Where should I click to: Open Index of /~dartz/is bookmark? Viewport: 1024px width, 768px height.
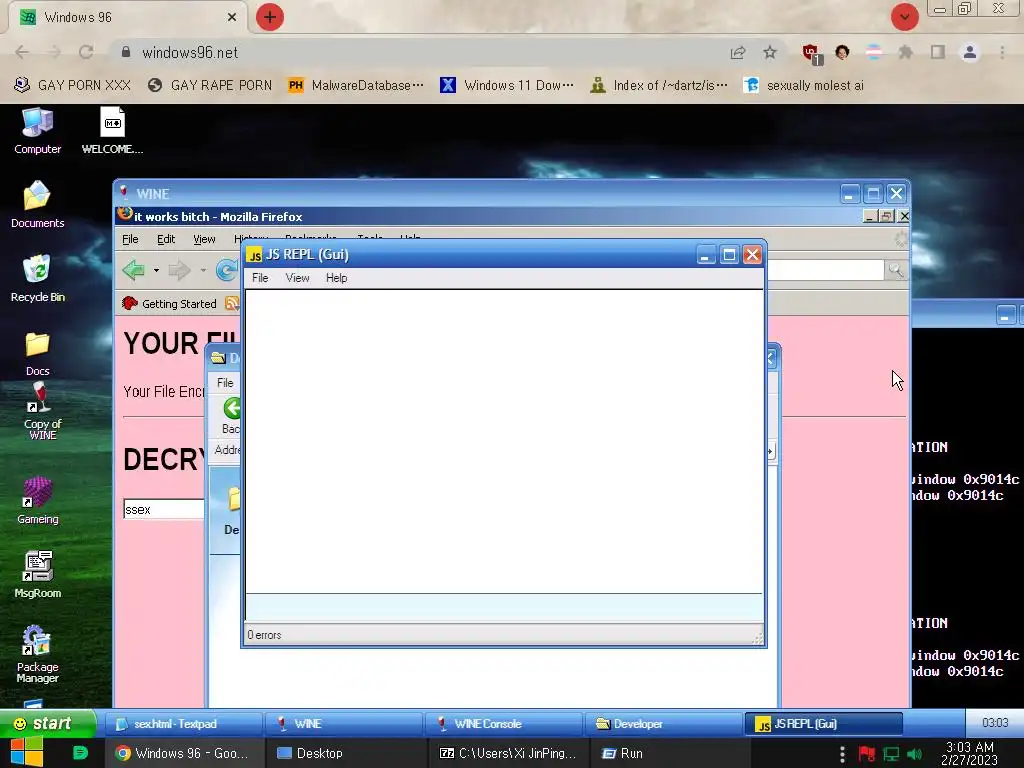pos(659,85)
